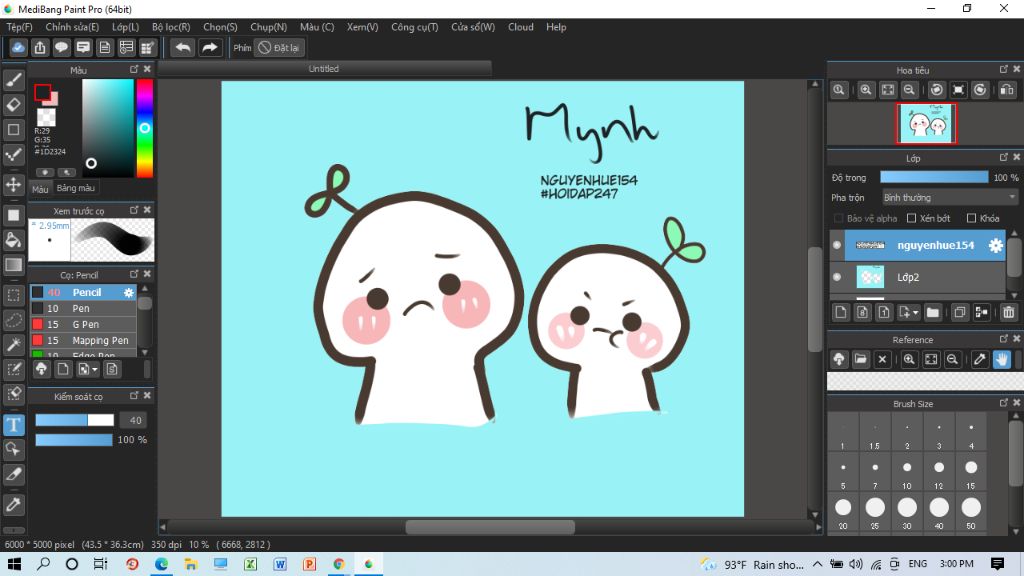Delete the selected layer with trash icon
This screenshot has width=1024, height=576.
click(x=1009, y=312)
